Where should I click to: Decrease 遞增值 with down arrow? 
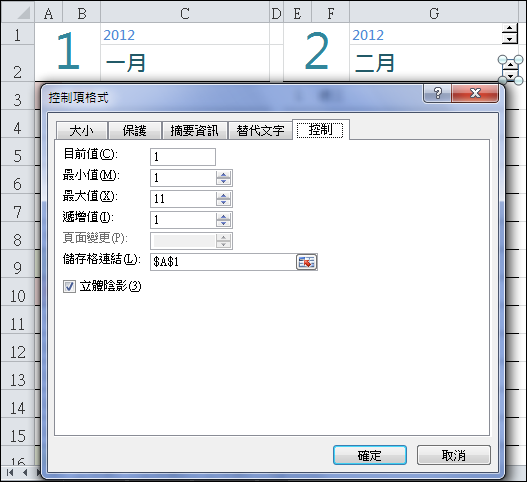[224, 224]
